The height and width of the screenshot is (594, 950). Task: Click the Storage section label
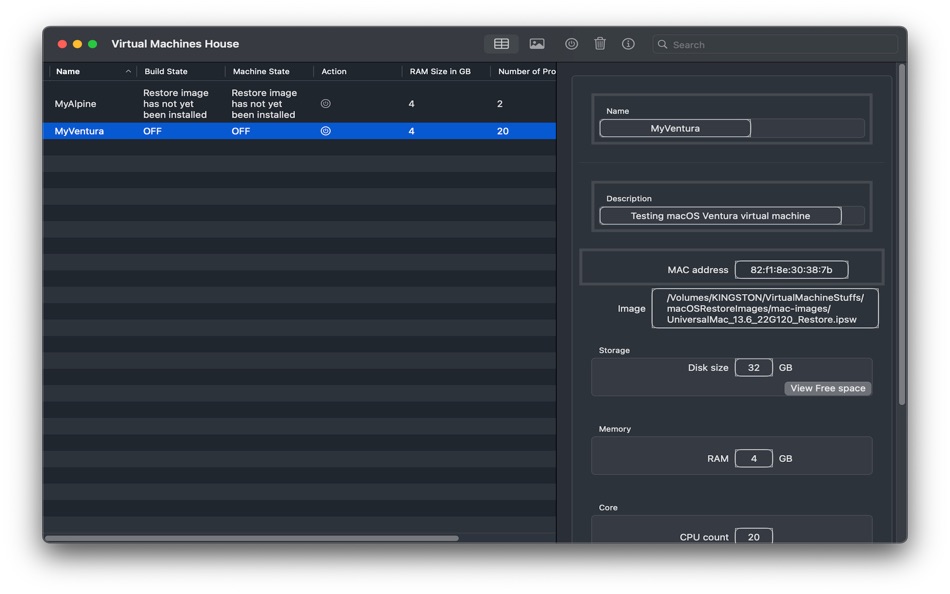click(x=614, y=350)
